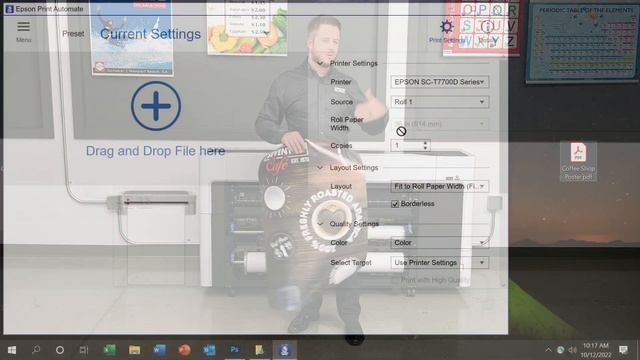Image resolution: width=640 pixels, height=360 pixels.
Task: Open yellow sticky-notes taskbar icon
Action: (259, 350)
